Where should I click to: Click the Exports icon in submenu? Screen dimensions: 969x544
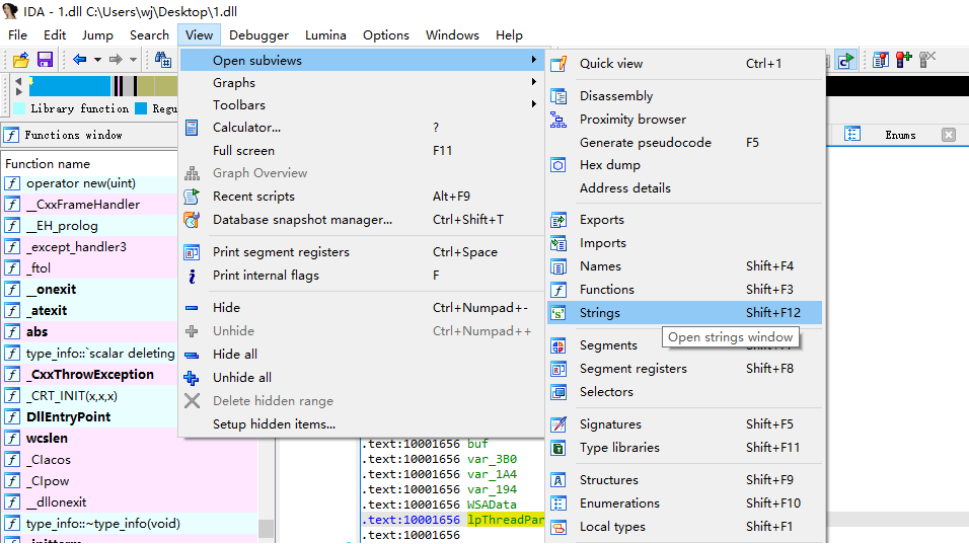[559, 220]
